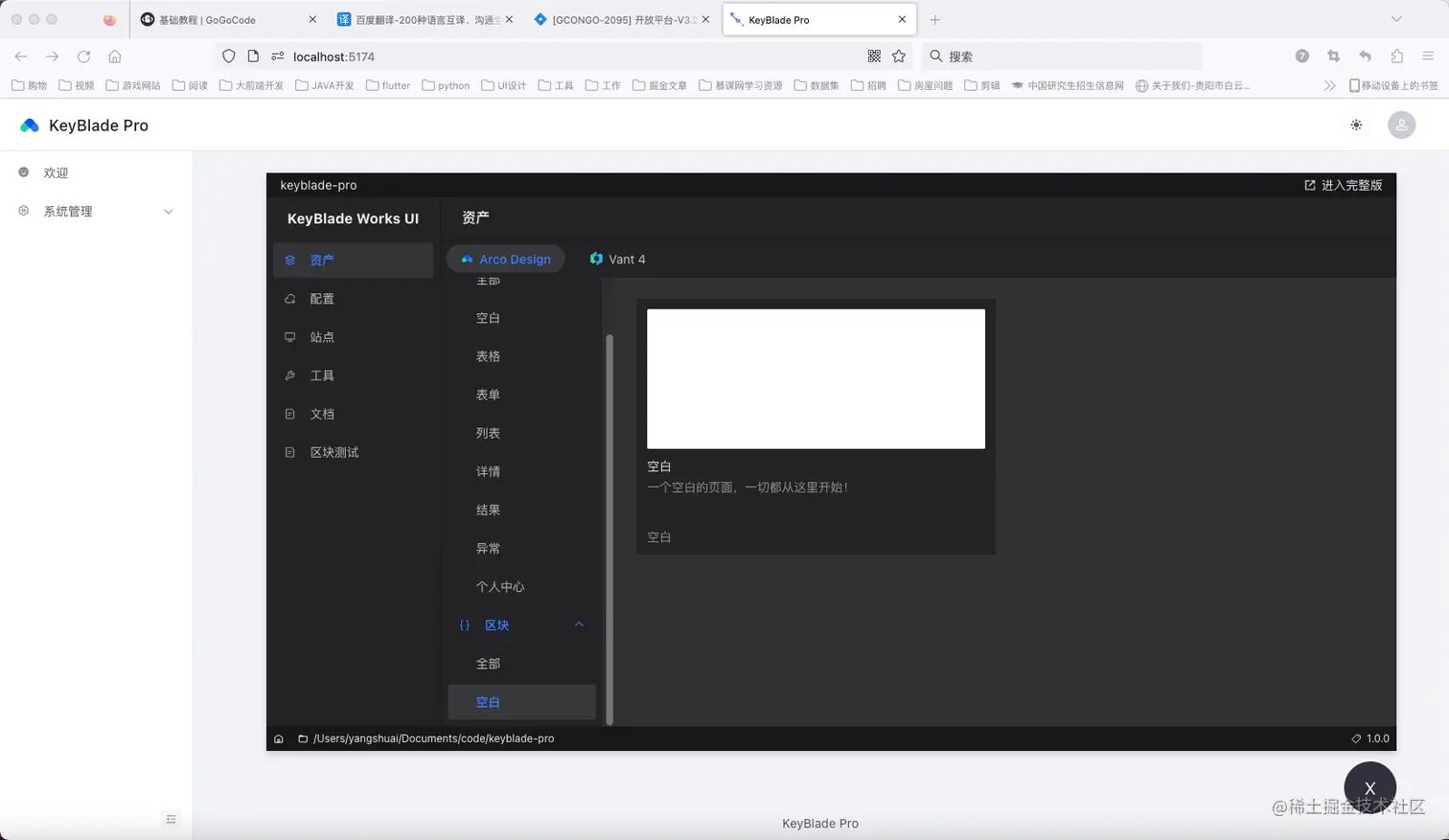Open the 移动设备上的书签 folder
1449x840 pixels.
[1393, 85]
